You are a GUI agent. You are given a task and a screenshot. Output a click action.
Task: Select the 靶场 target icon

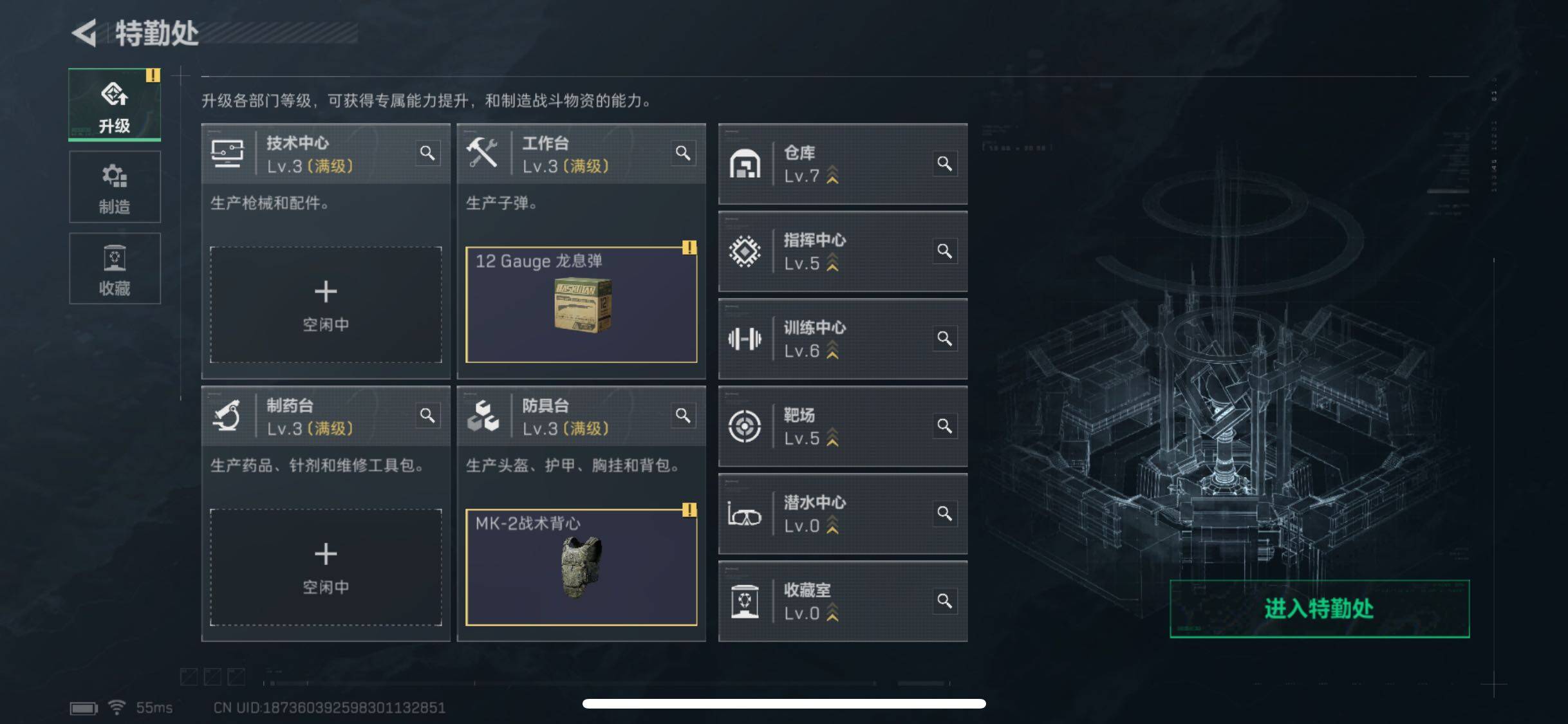point(745,426)
